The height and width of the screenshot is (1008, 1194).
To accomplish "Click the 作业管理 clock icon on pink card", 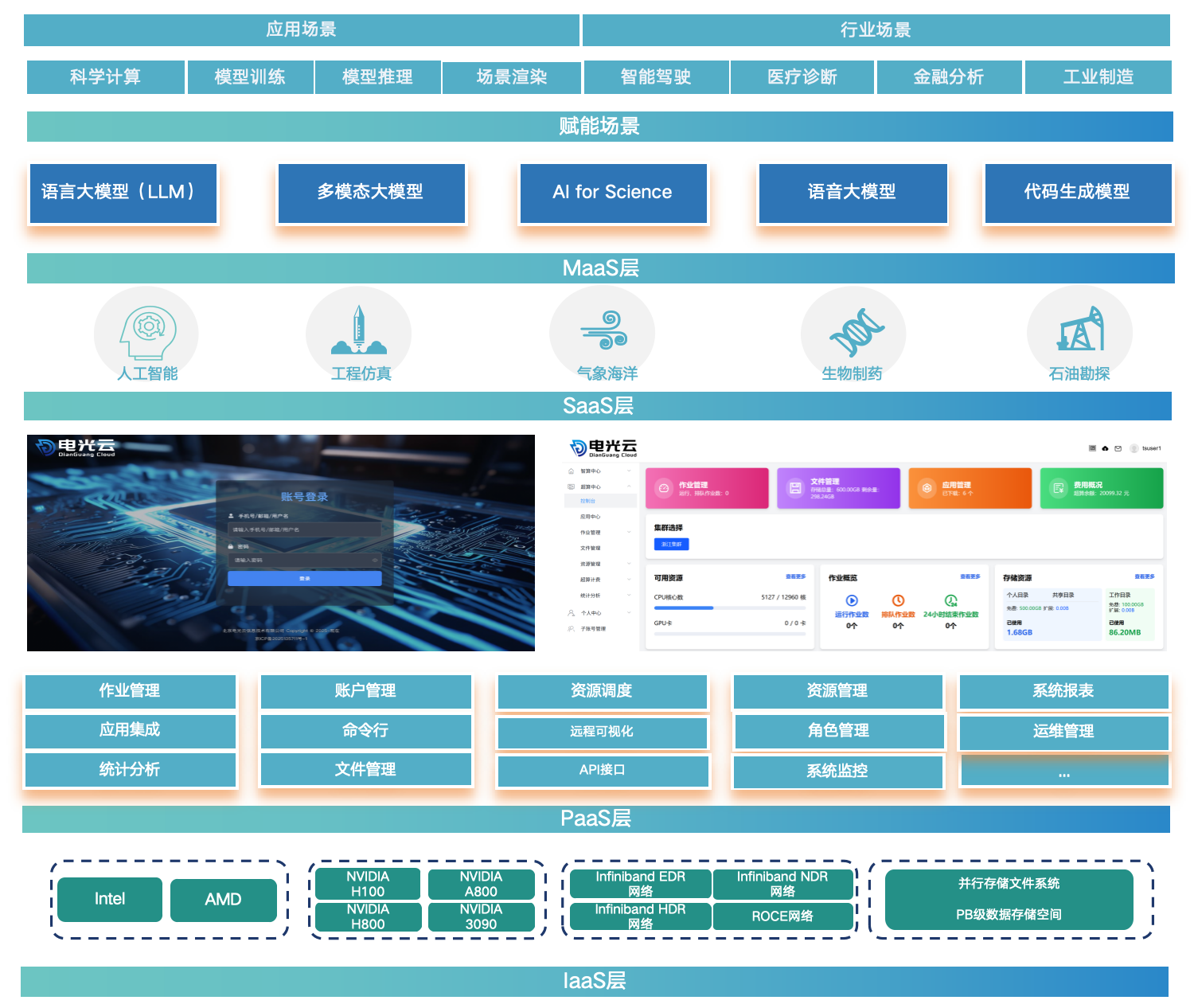I will [x=663, y=488].
